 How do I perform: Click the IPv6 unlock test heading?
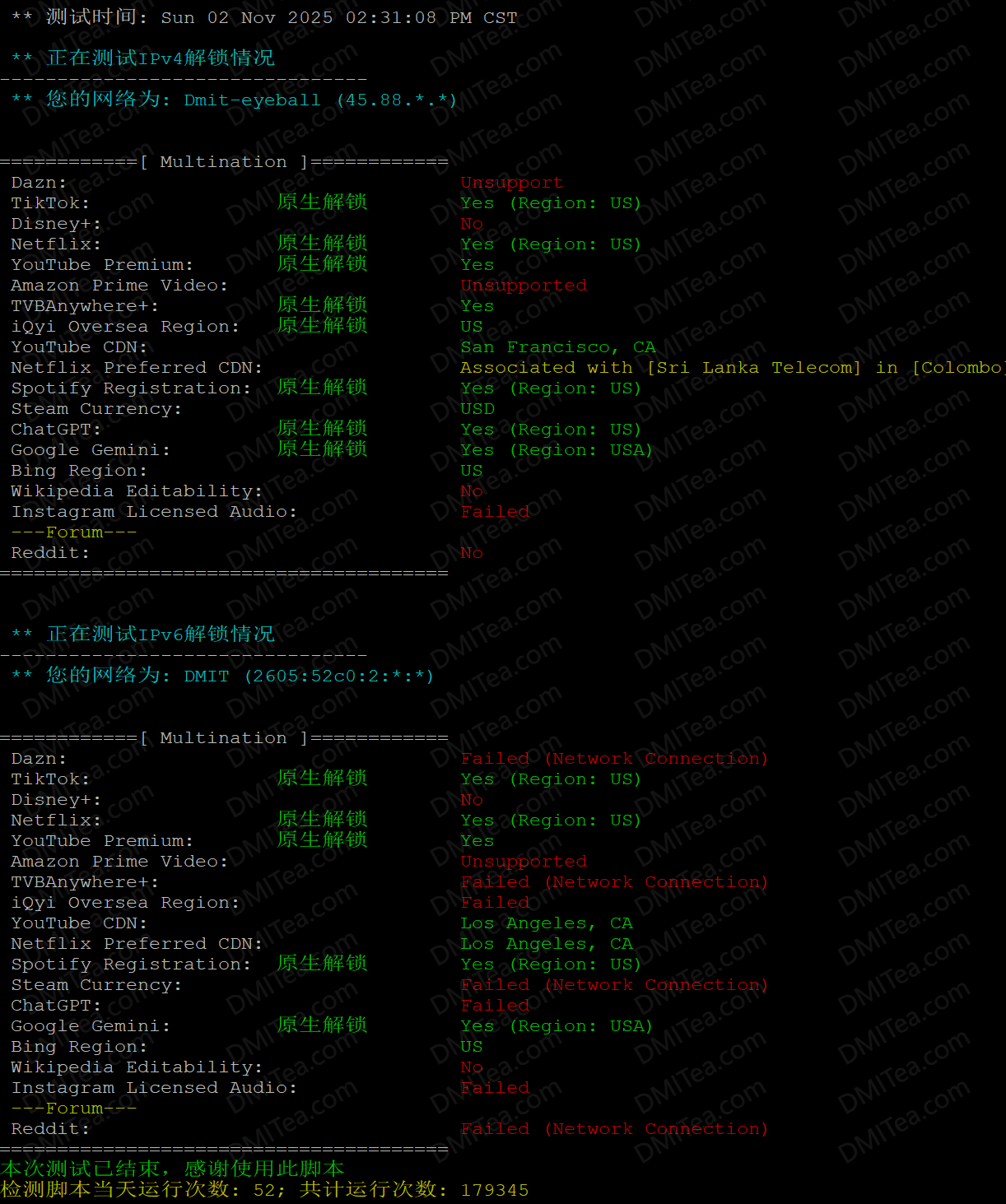pos(161,635)
